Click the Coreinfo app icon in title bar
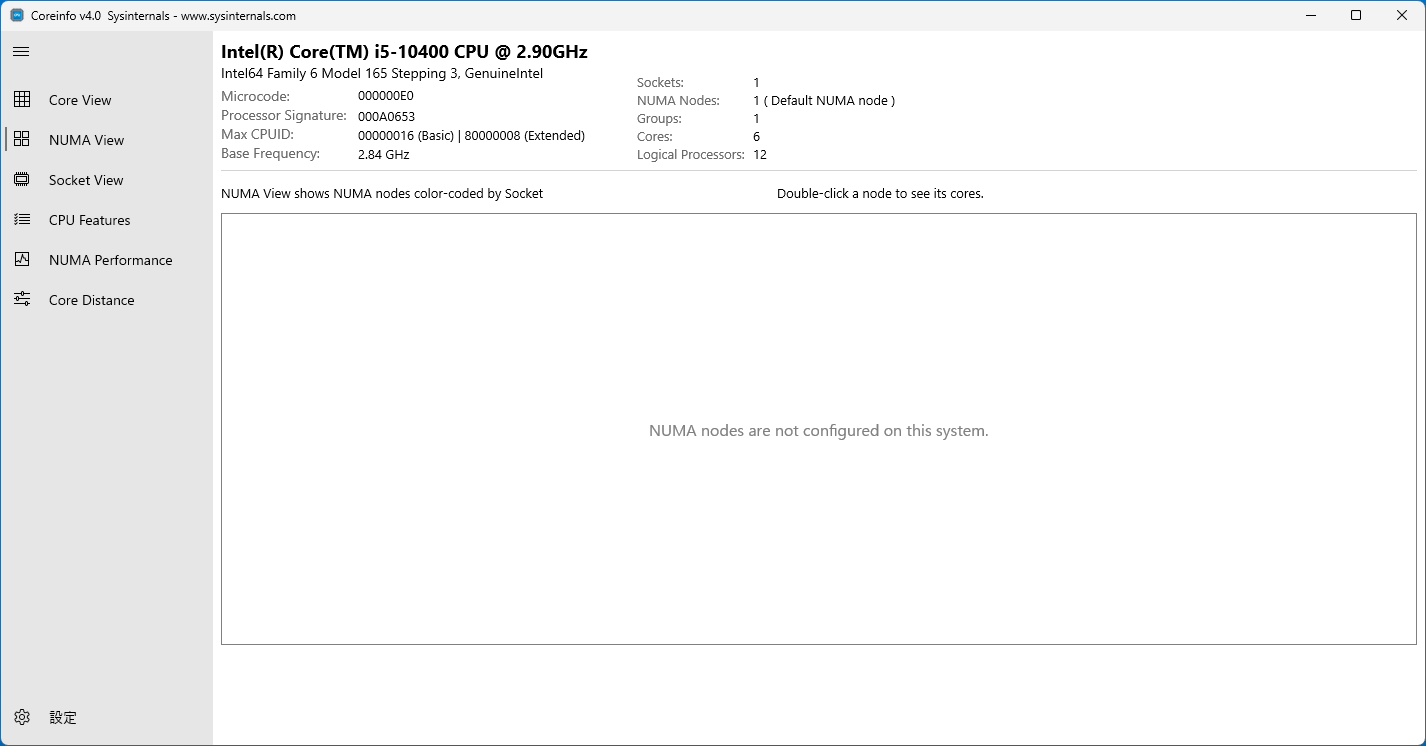This screenshot has height=746, width=1426. coord(17,16)
